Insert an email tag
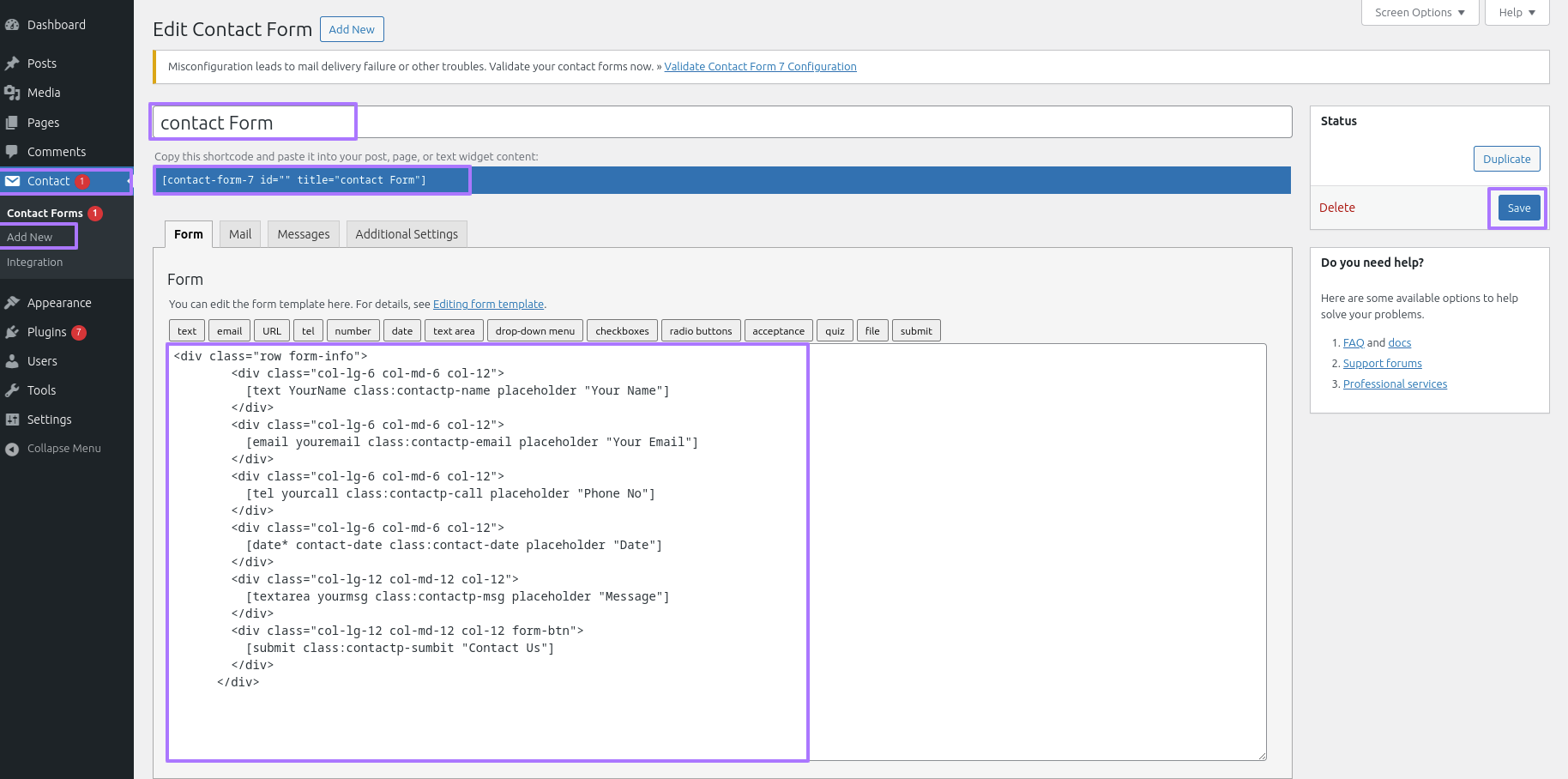1568x779 pixels. [x=229, y=331]
